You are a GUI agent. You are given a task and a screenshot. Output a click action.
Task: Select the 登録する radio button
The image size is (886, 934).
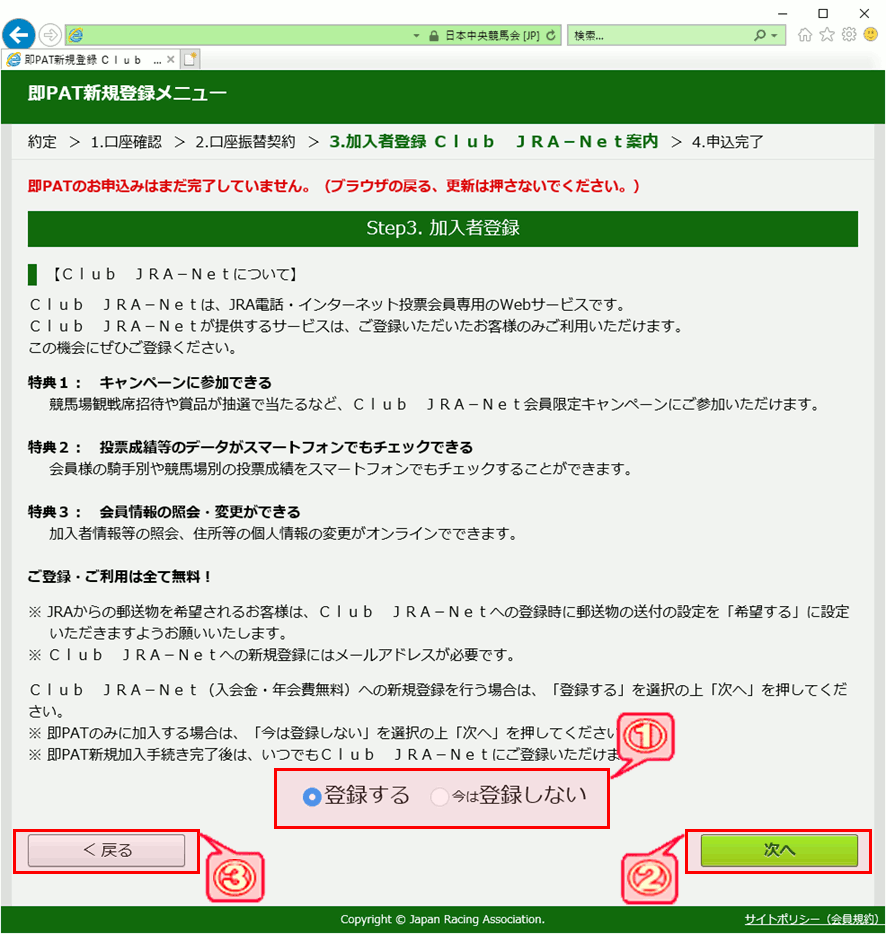click(311, 797)
